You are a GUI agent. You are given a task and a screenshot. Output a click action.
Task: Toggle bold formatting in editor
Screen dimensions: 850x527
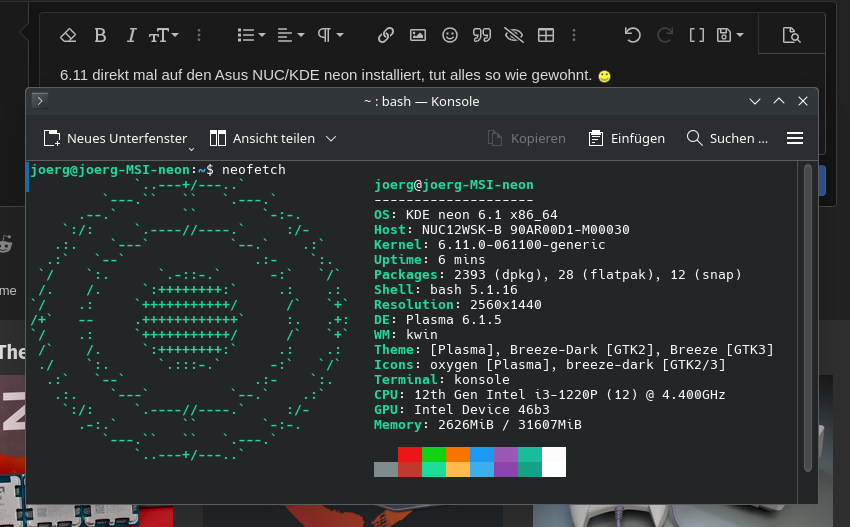click(x=100, y=36)
